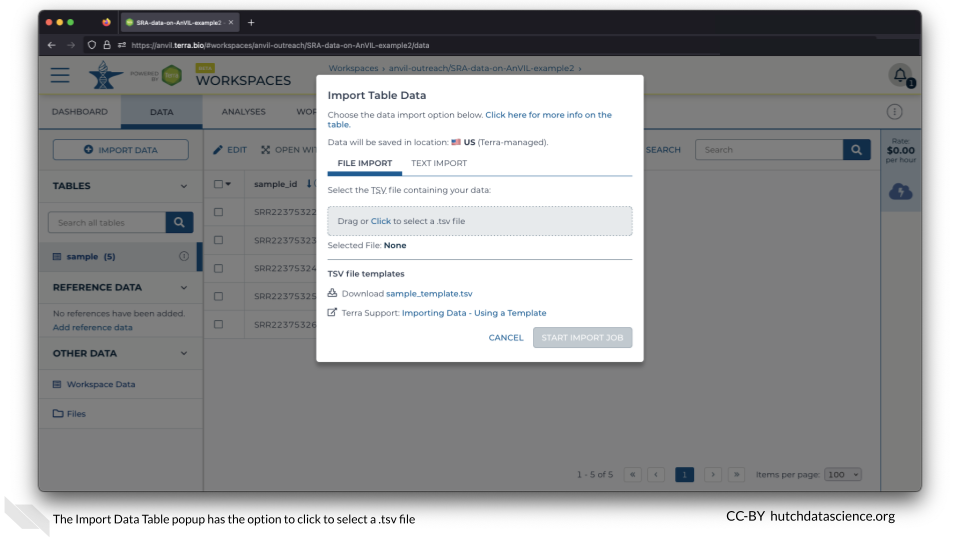Viewport: 960px width, 540px height.
Task: Go to previous page of results
Action: (656, 474)
